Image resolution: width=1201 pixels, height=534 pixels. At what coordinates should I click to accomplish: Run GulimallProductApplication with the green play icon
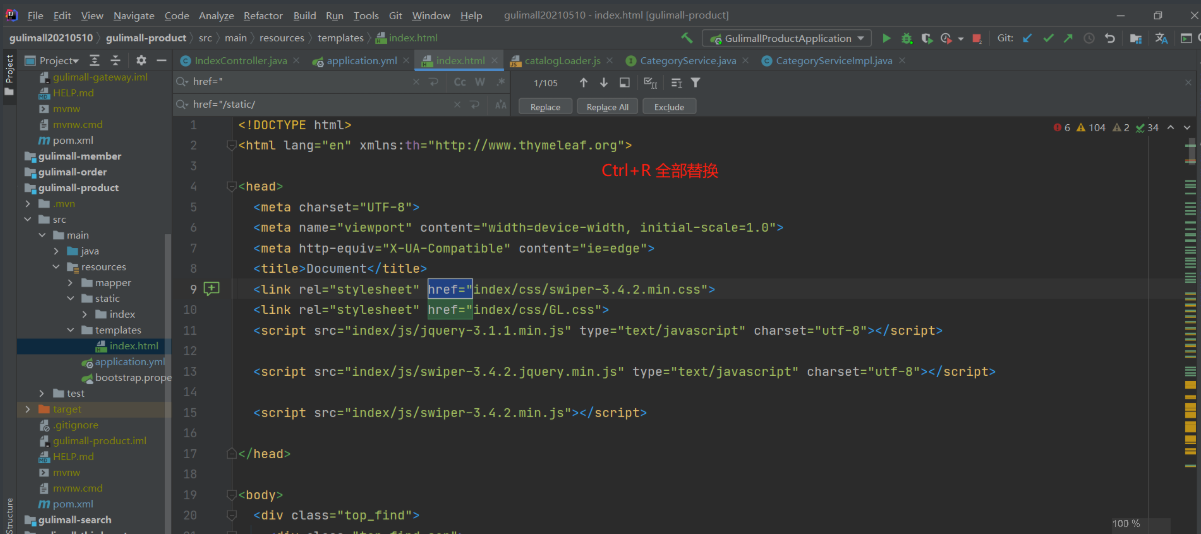(886, 38)
